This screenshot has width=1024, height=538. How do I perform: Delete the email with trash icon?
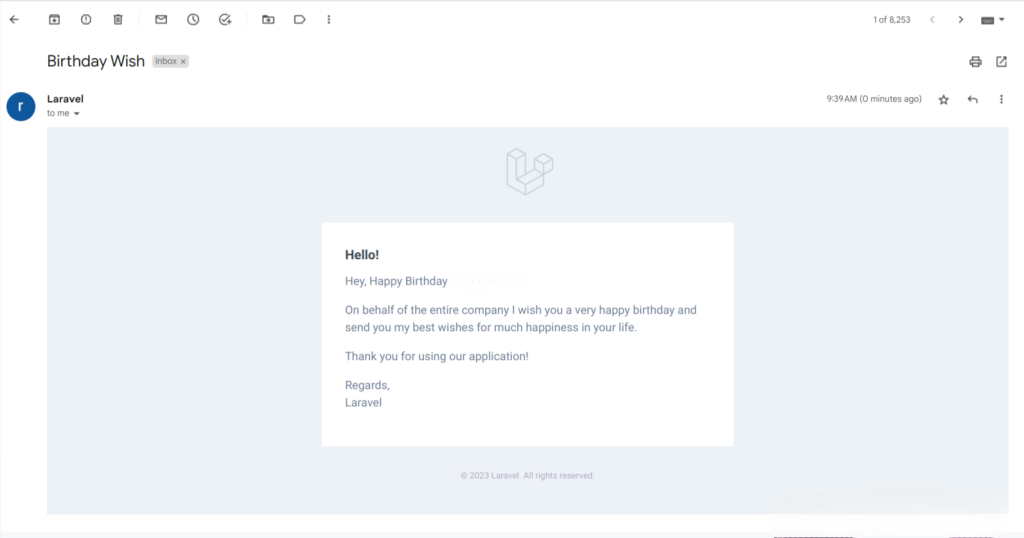[118, 20]
